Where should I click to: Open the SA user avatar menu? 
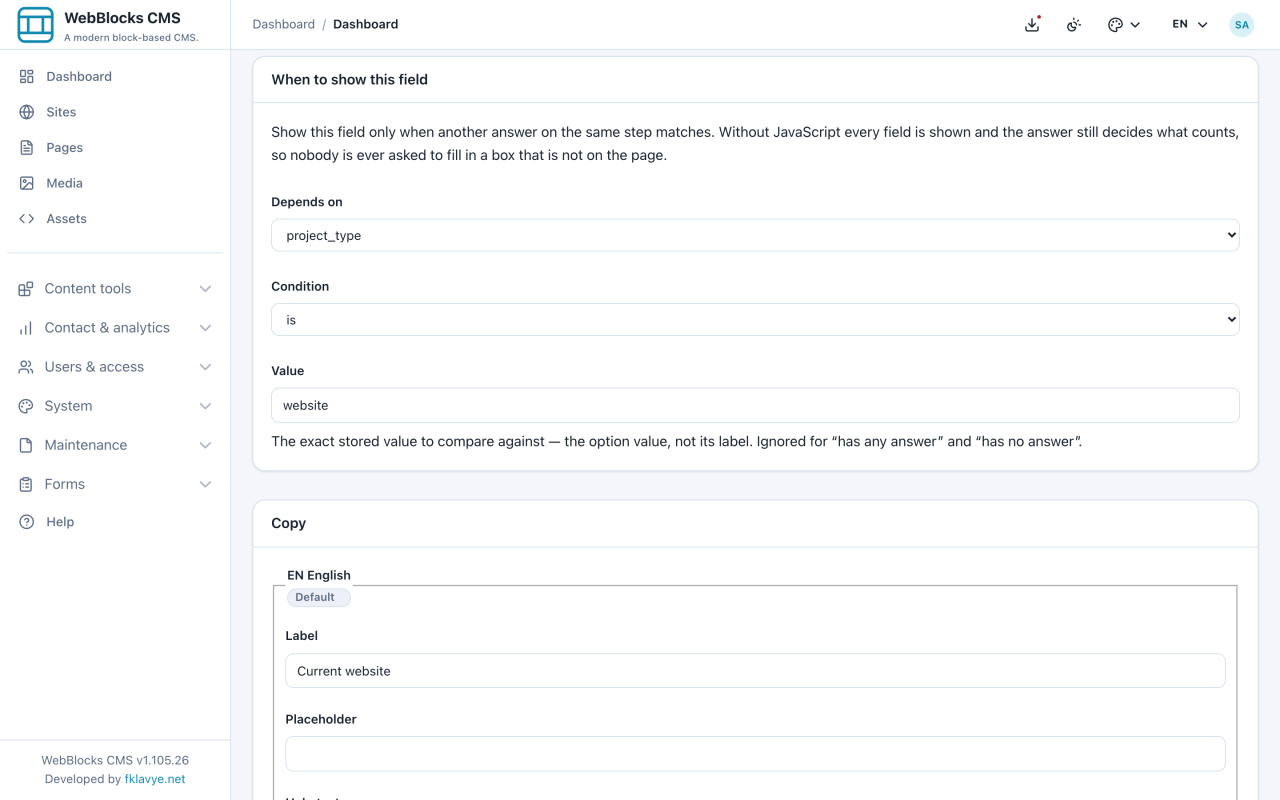click(1242, 25)
